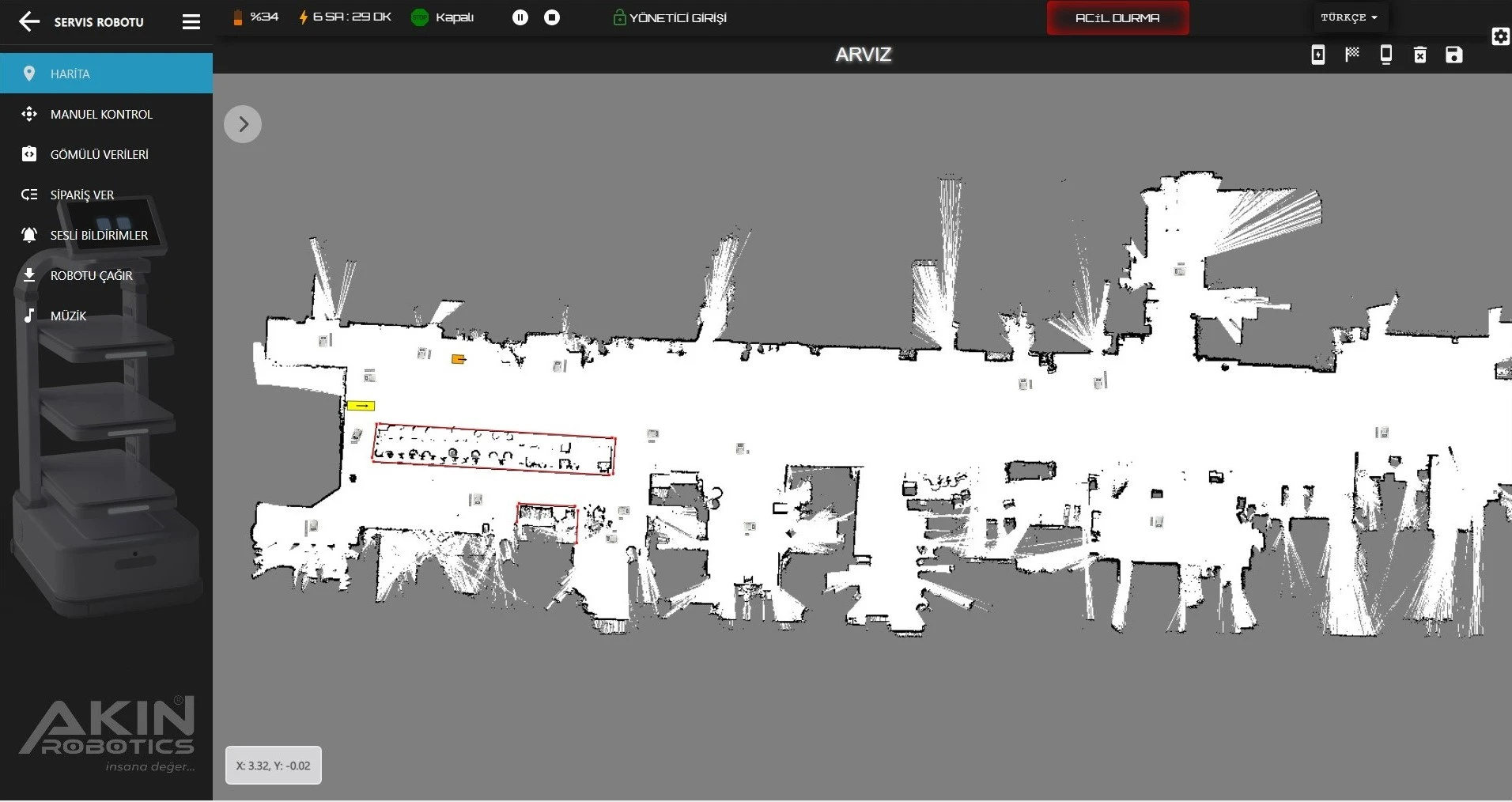Click the YÖNETİCİ GİRİŞİ admin login link
The height and width of the screenshot is (802, 1512).
[x=670, y=17]
